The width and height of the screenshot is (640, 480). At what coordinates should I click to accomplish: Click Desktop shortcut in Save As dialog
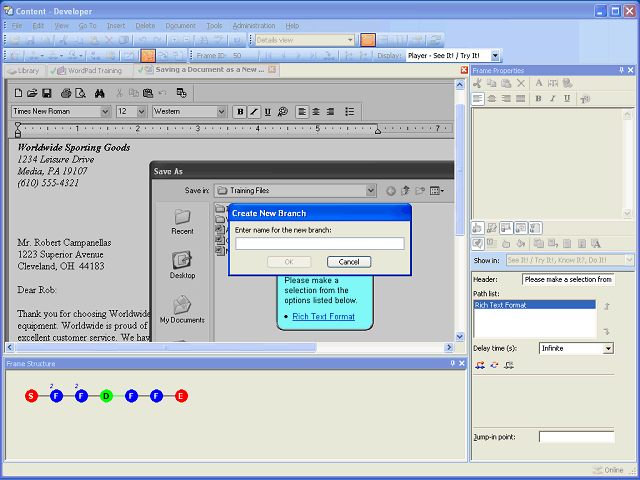coord(182,264)
